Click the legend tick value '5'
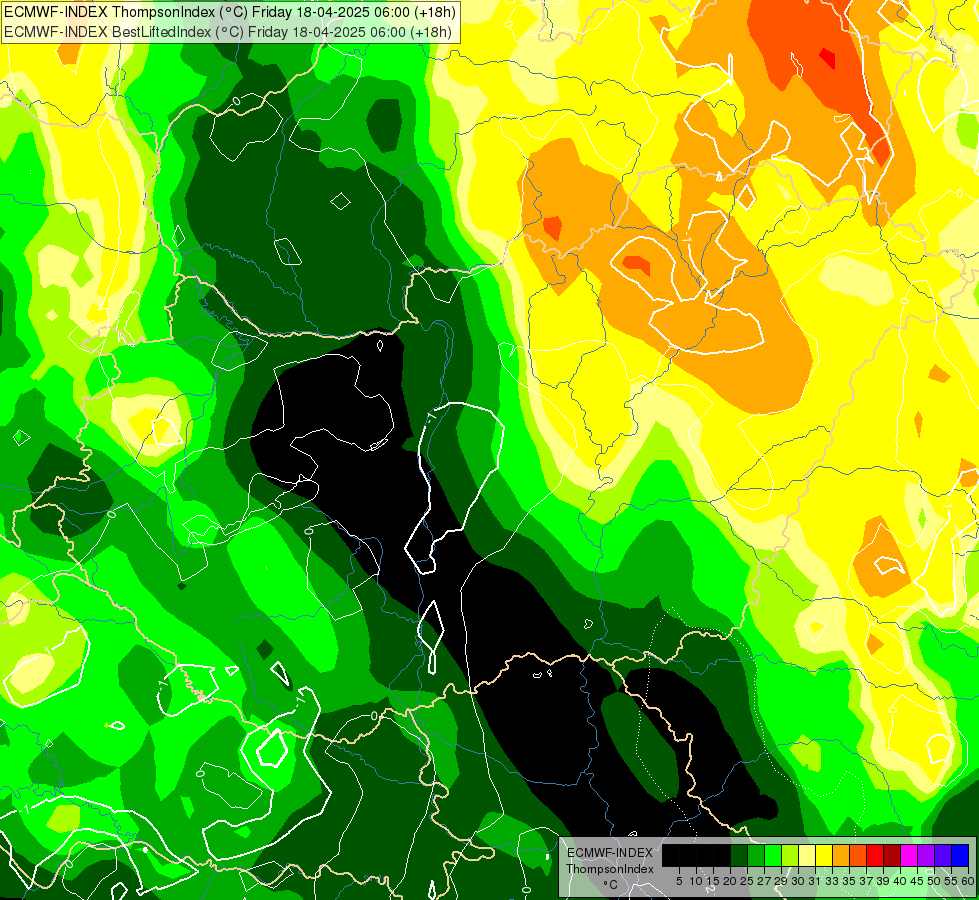The width and height of the screenshot is (979, 900). point(679,881)
